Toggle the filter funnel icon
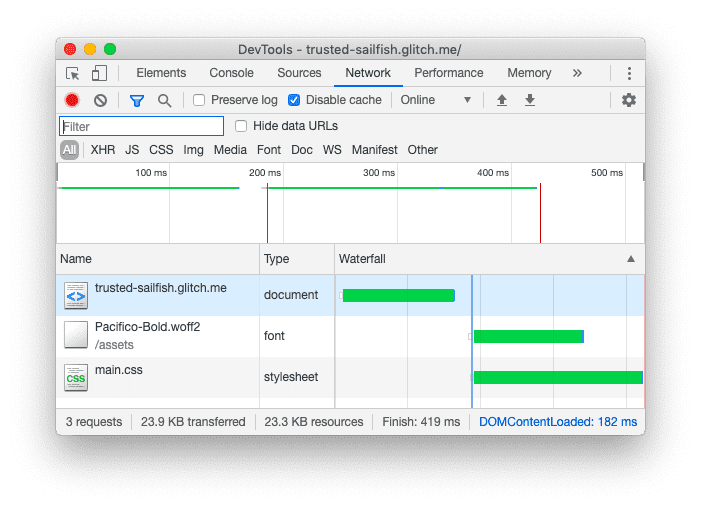 [137, 100]
